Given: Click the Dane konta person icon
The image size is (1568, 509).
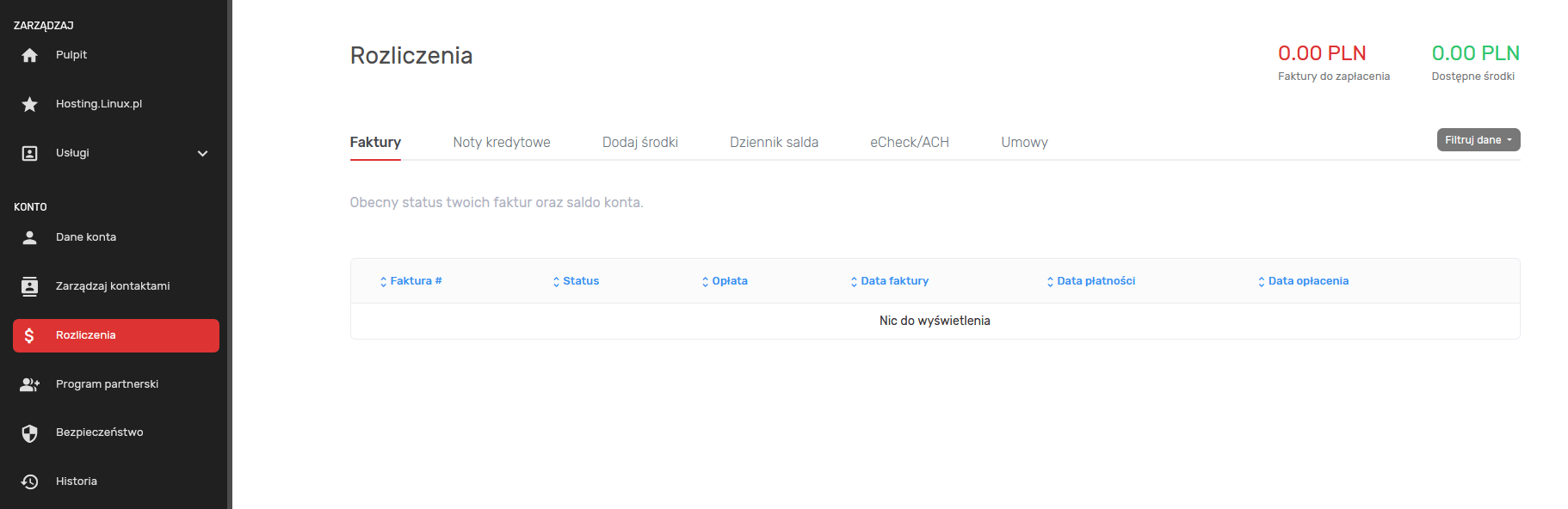Looking at the screenshot, I should point(30,237).
